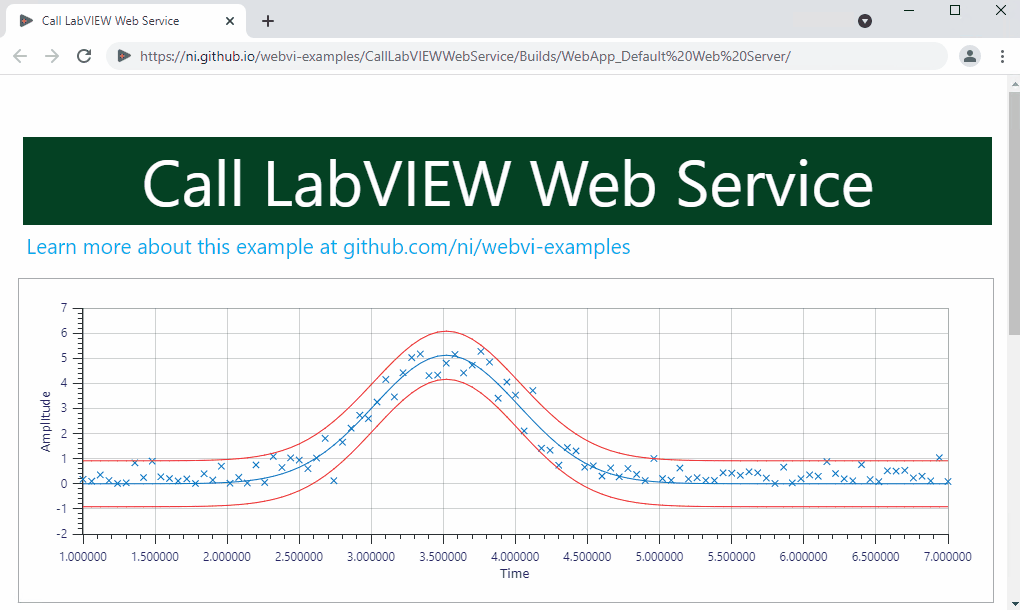The height and width of the screenshot is (610, 1020).
Task: Click the Time axis label
Action: tap(515, 574)
